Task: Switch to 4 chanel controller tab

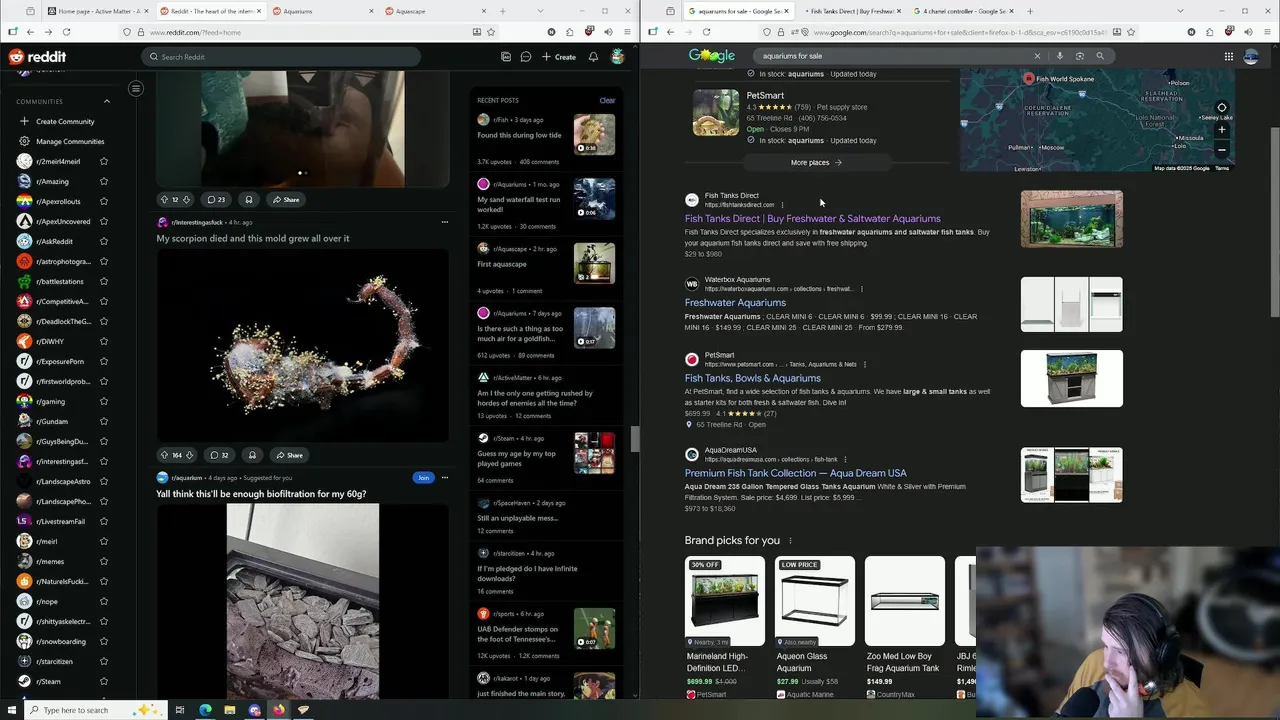Action: click(964, 11)
